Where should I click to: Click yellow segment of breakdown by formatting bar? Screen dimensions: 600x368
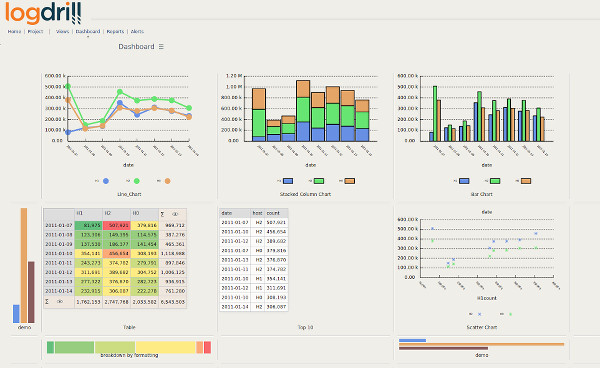click(x=165, y=347)
